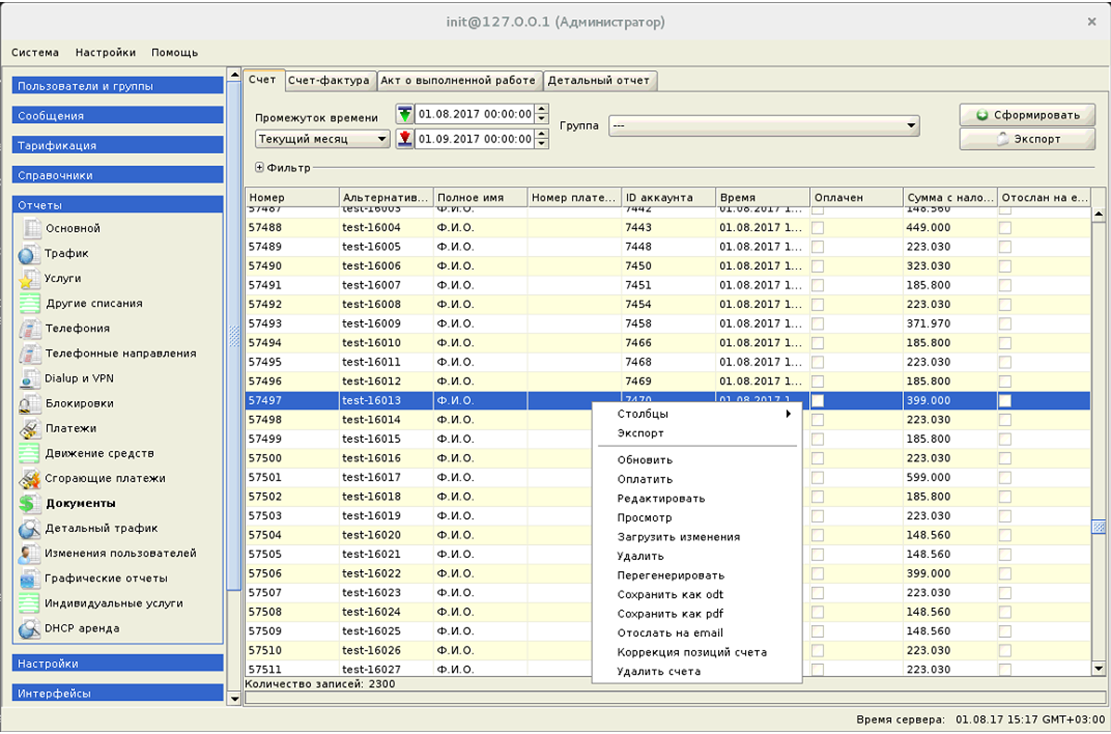Toggle Оплачен checkbox for selected row 57497
1111x734 pixels.
coord(818,400)
